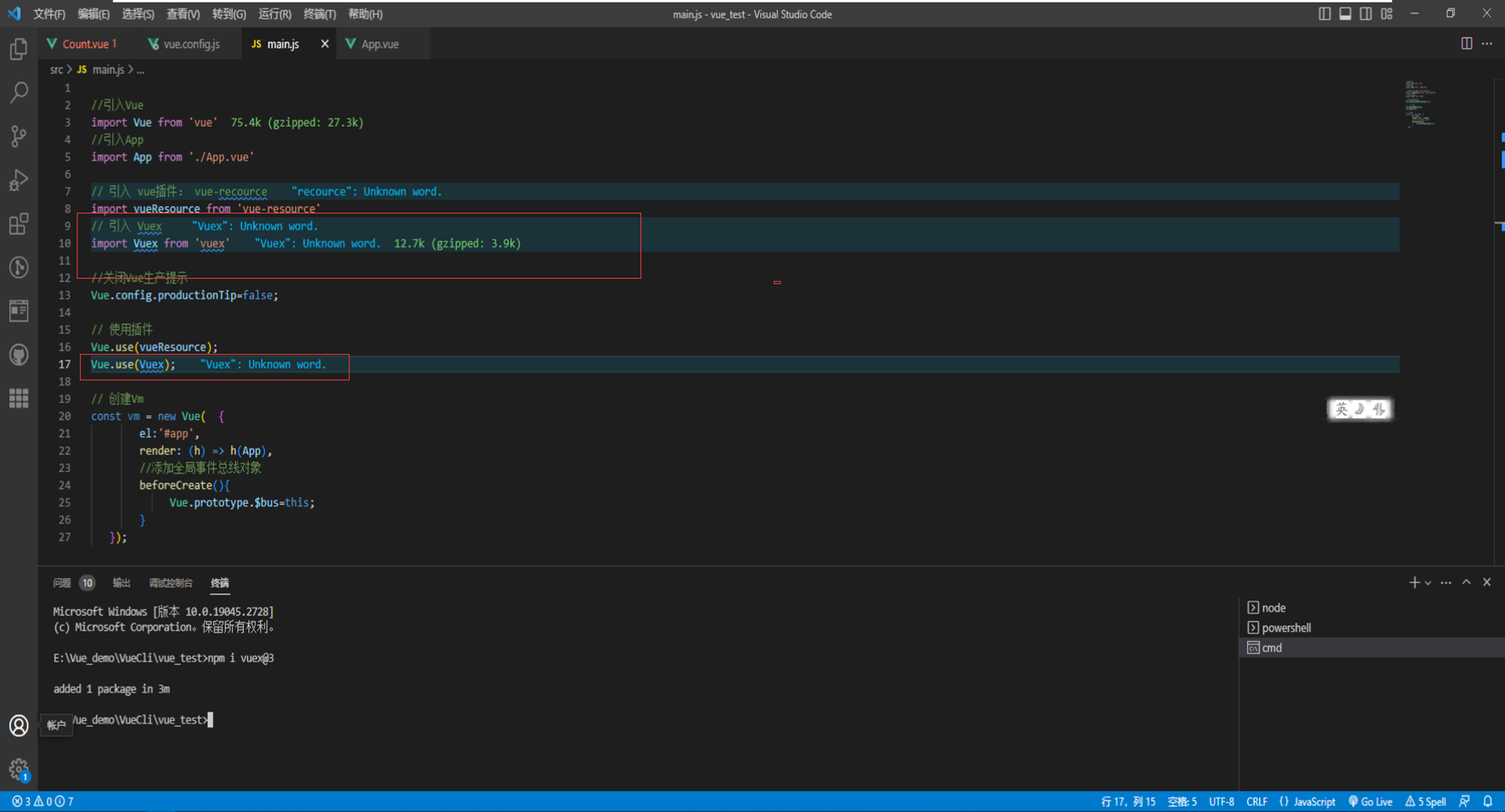Viewport: 1505px width, 812px height.
Task: Open the 帮助(H) menu
Action: pos(364,14)
